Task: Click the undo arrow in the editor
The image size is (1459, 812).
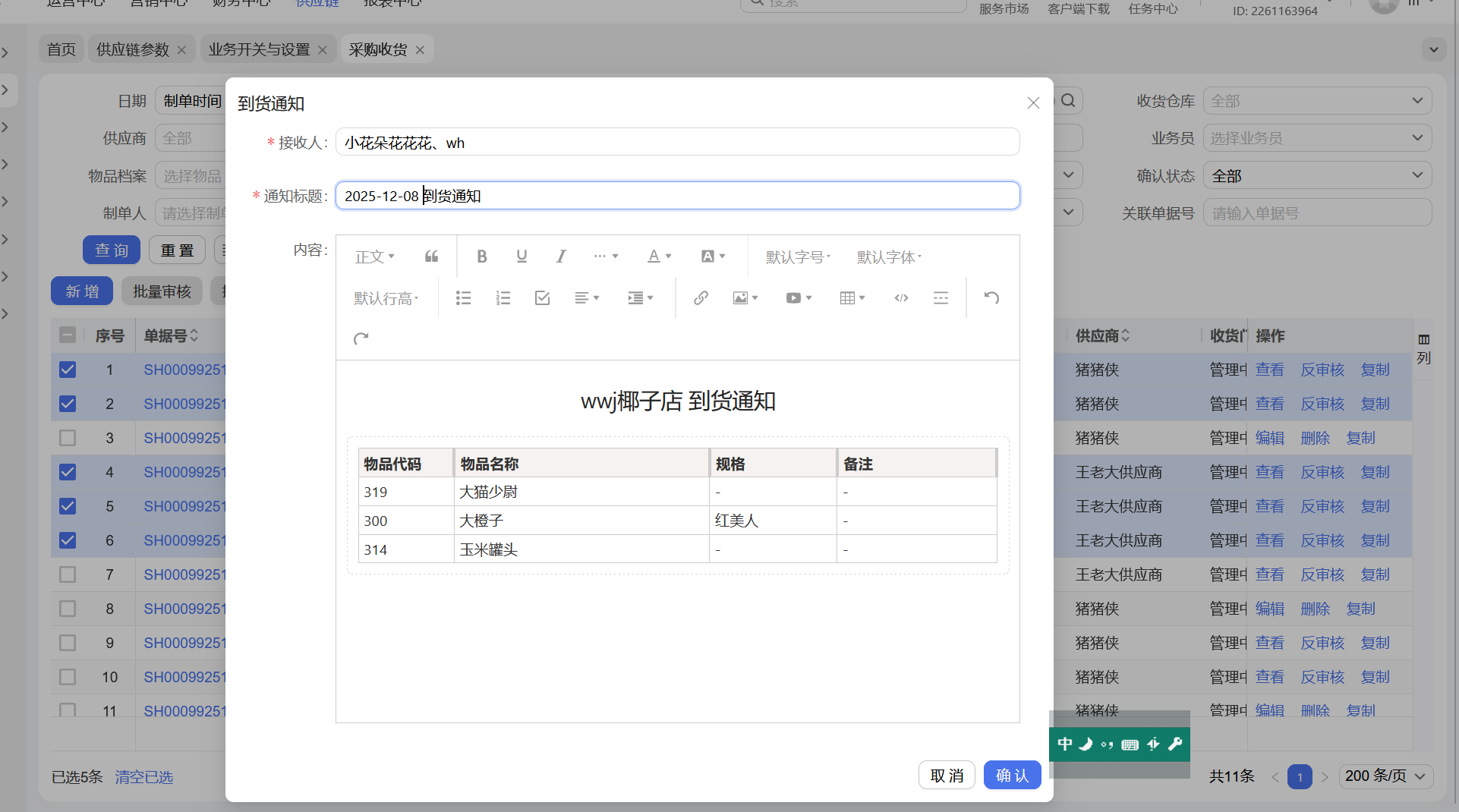Action: pyautogui.click(x=991, y=297)
